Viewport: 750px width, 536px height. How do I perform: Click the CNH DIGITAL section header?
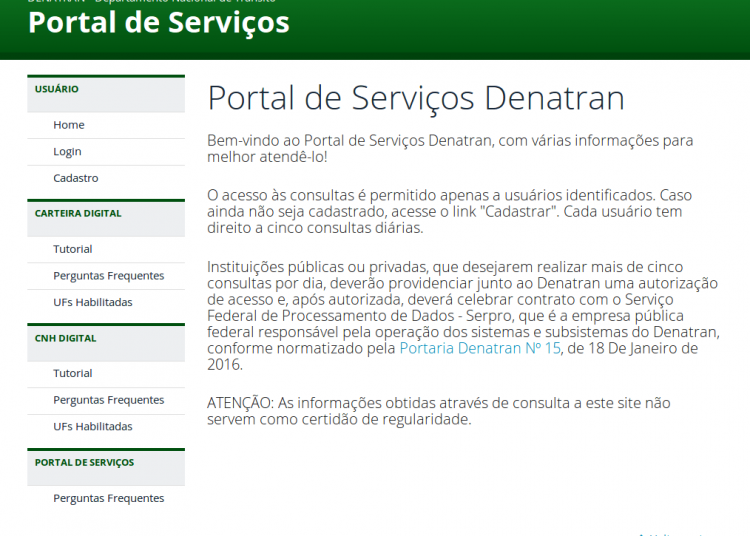click(106, 342)
